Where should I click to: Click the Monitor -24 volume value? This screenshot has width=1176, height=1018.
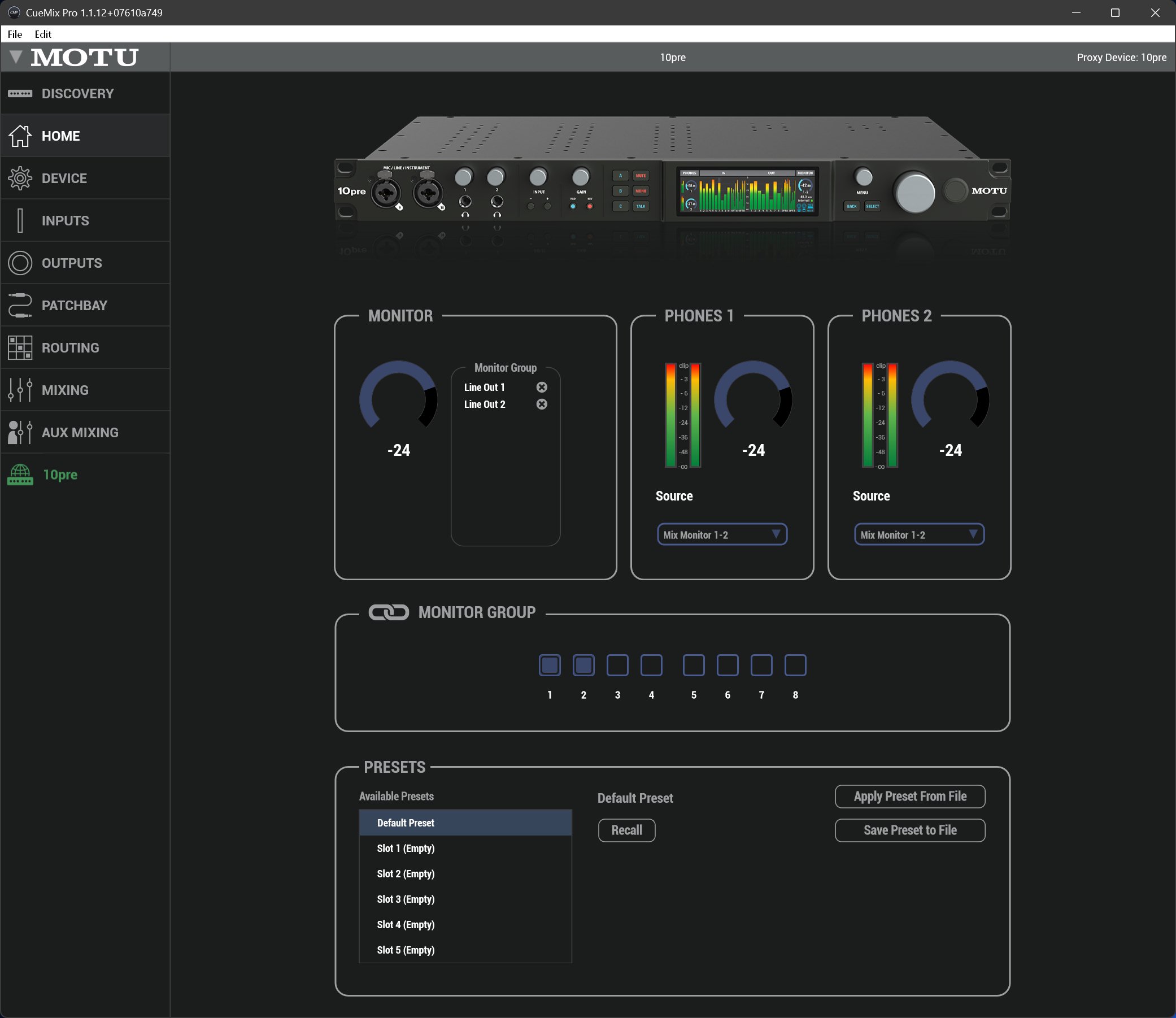pyautogui.click(x=399, y=450)
